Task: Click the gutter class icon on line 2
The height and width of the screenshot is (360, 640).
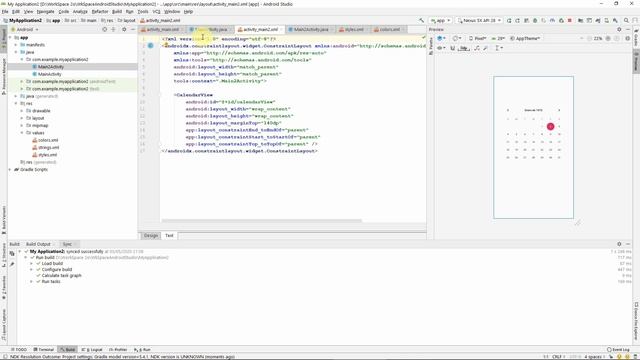Action: click(151, 46)
